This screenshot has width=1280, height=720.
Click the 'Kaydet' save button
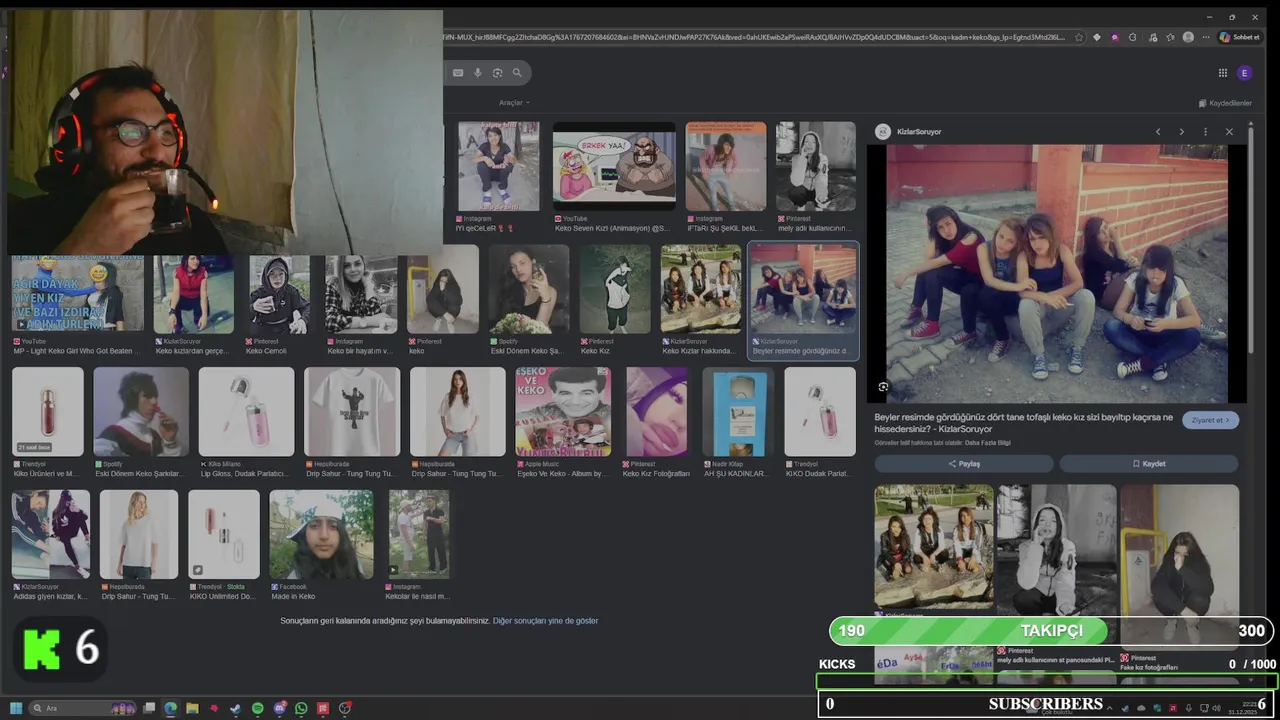point(1149,464)
